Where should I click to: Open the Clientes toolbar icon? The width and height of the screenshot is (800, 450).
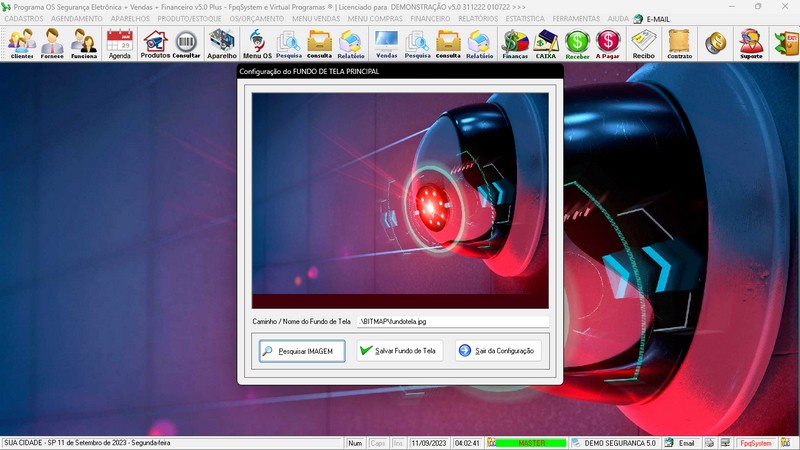point(22,44)
